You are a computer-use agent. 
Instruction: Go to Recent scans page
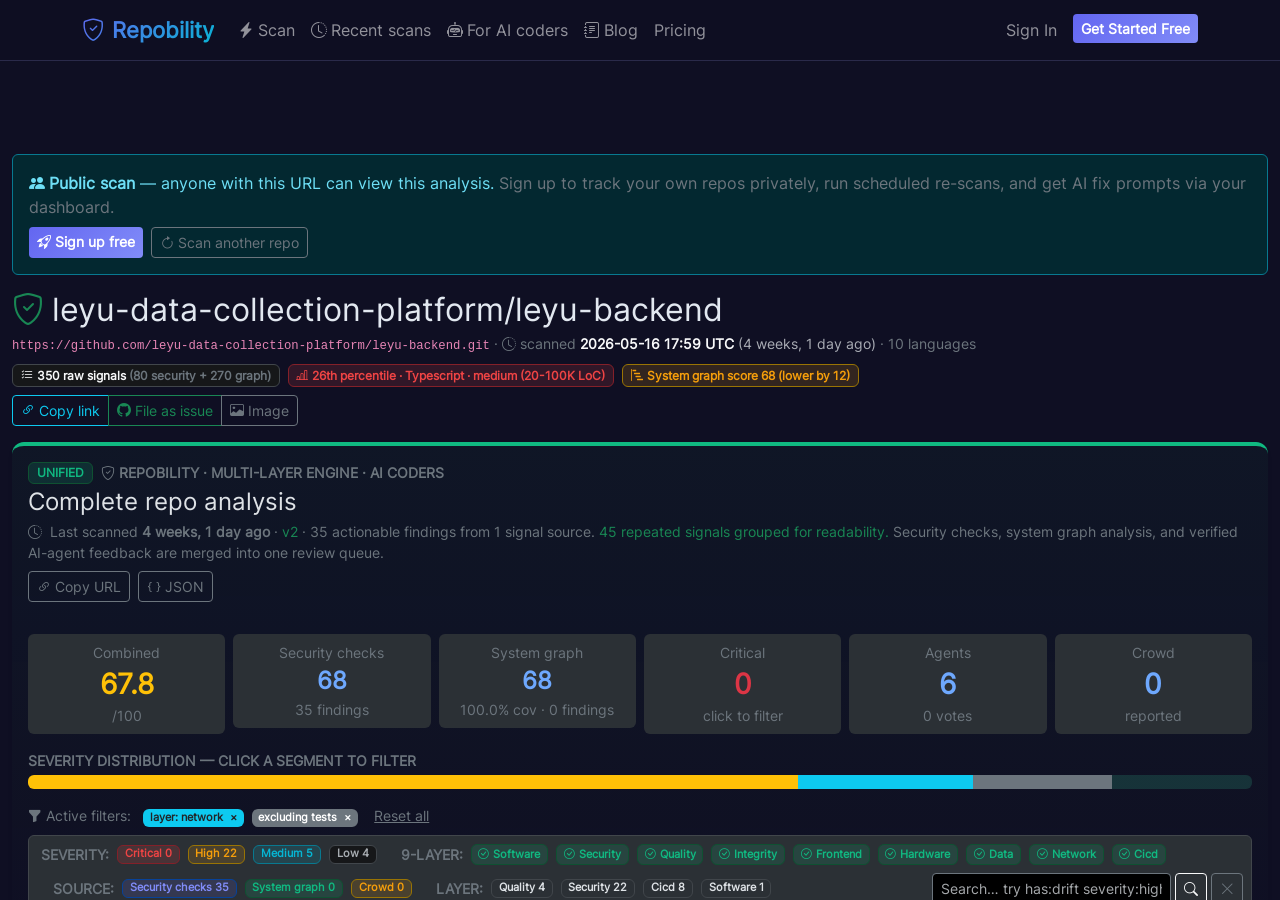(x=371, y=30)
